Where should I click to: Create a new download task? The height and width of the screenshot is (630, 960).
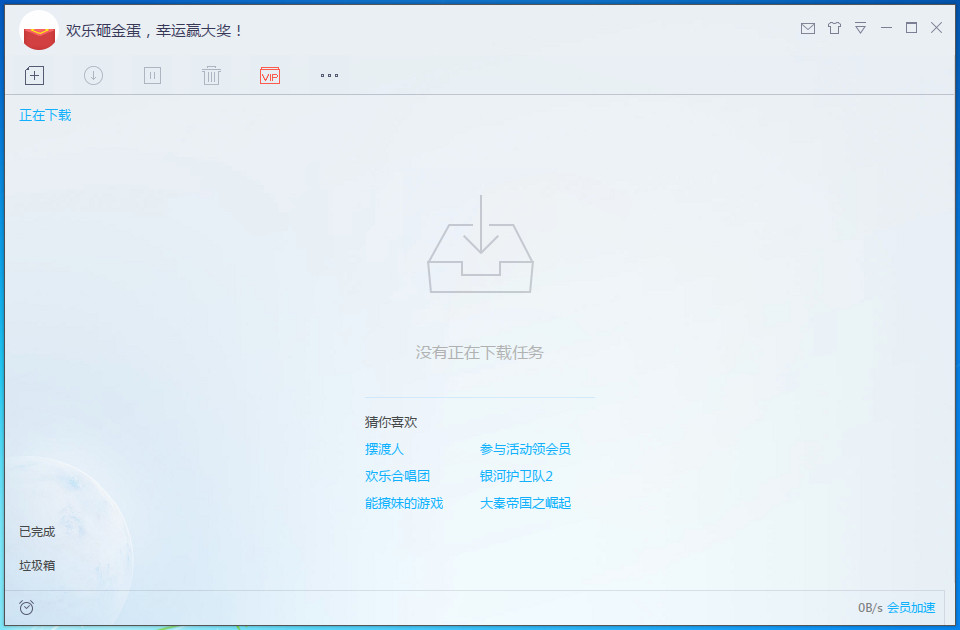34,75
